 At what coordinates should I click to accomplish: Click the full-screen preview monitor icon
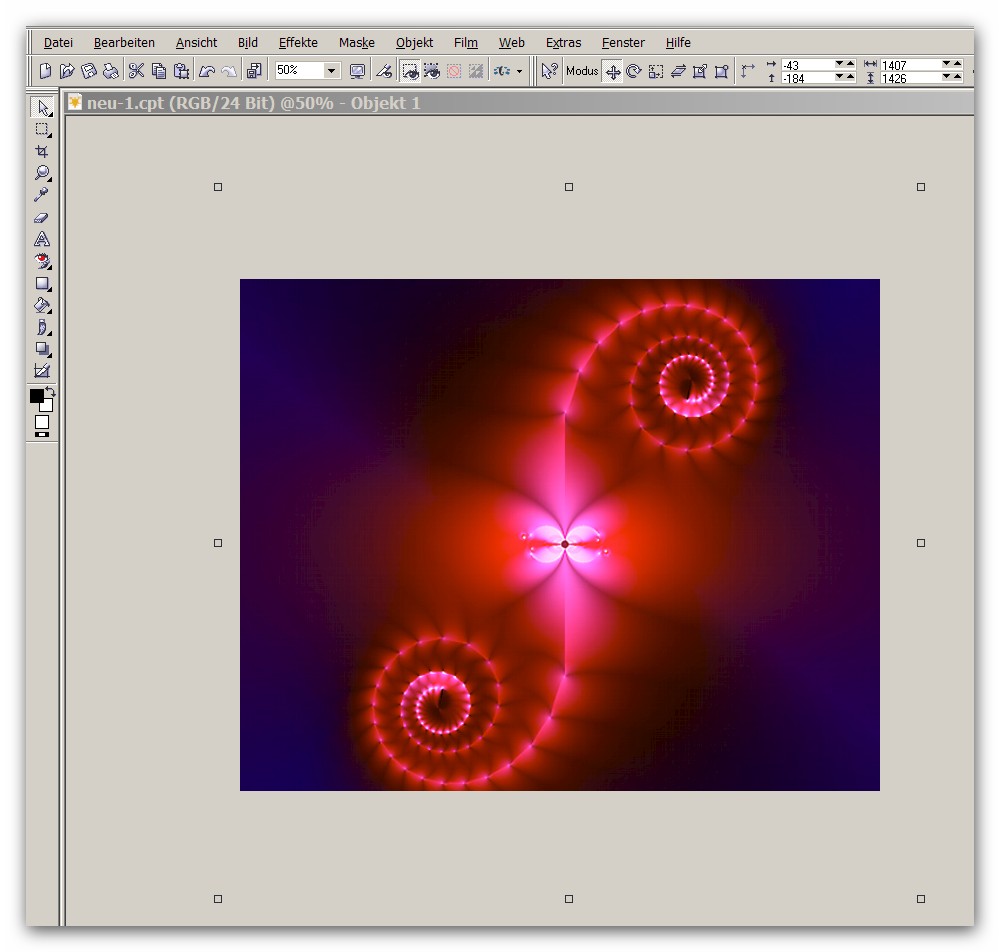tap(357, 71)
